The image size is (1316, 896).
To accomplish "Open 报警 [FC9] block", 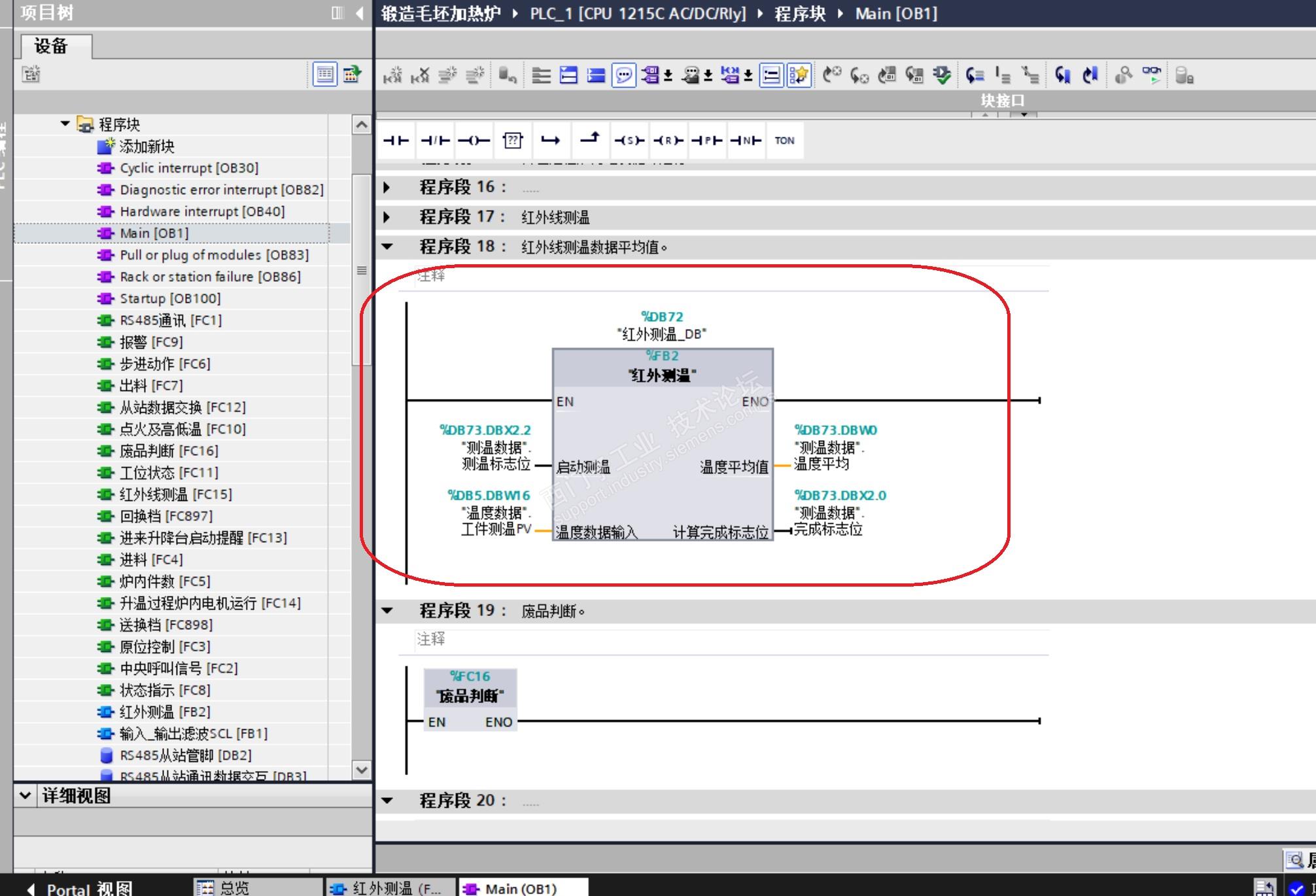I will (x=151, y=342).
